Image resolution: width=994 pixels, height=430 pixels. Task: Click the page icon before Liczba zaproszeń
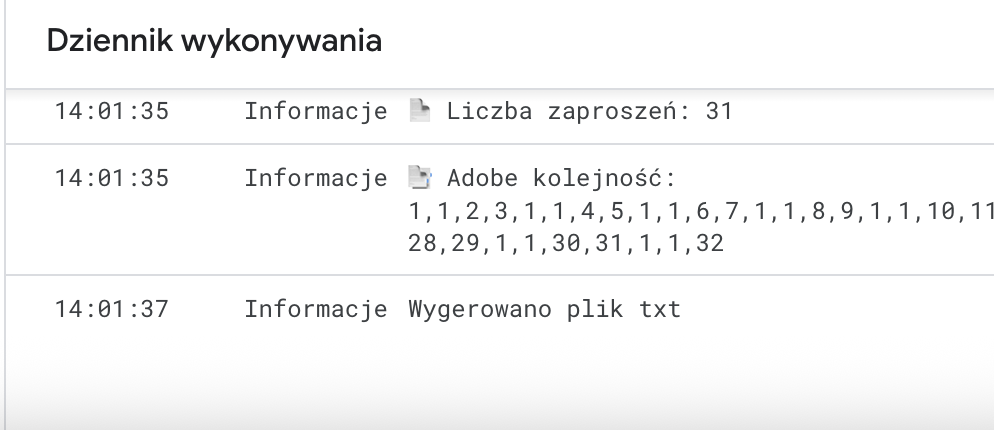coord(420,110)
